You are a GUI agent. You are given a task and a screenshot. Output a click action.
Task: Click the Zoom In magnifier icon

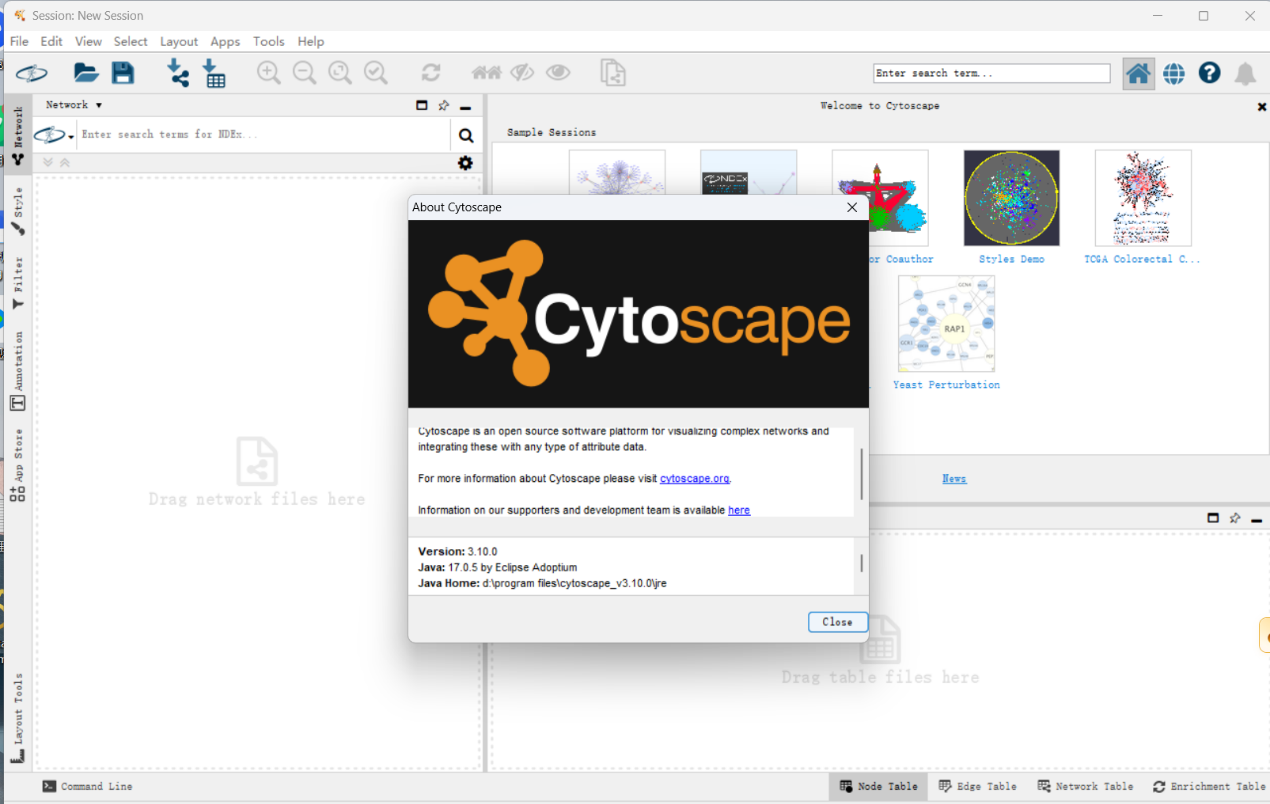[268, 73]
